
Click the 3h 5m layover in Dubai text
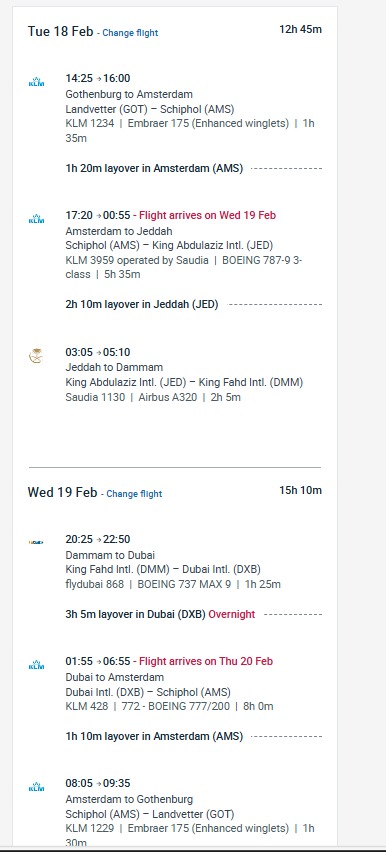[136, 615]
